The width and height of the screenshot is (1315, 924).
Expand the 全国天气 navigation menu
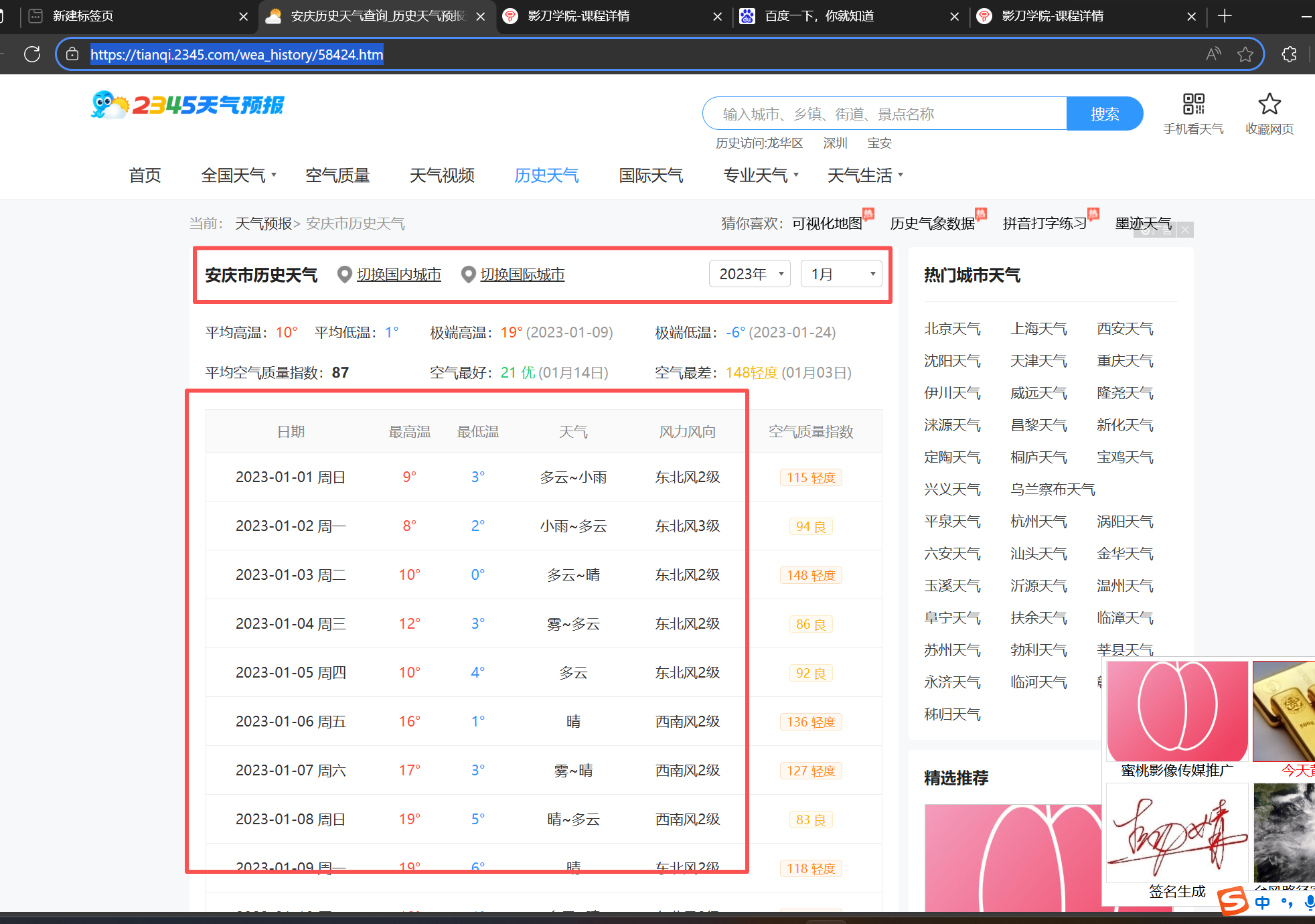coord(238,175)
